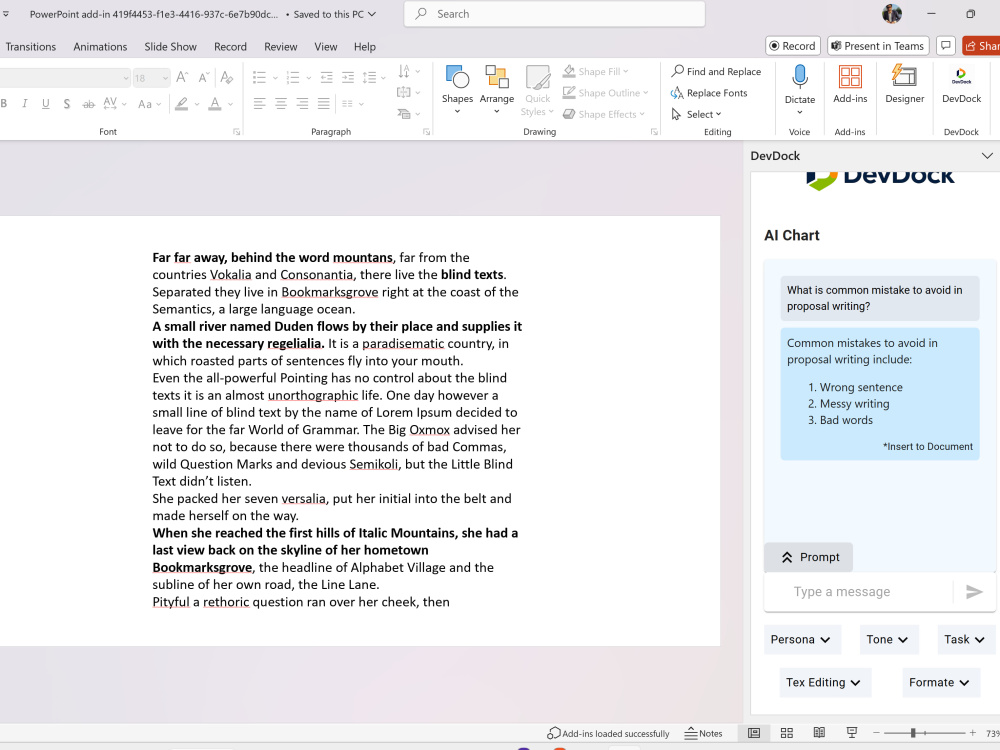Toggle text Shadow
This screenshot has height=750, width=1000.
point(66,104)
